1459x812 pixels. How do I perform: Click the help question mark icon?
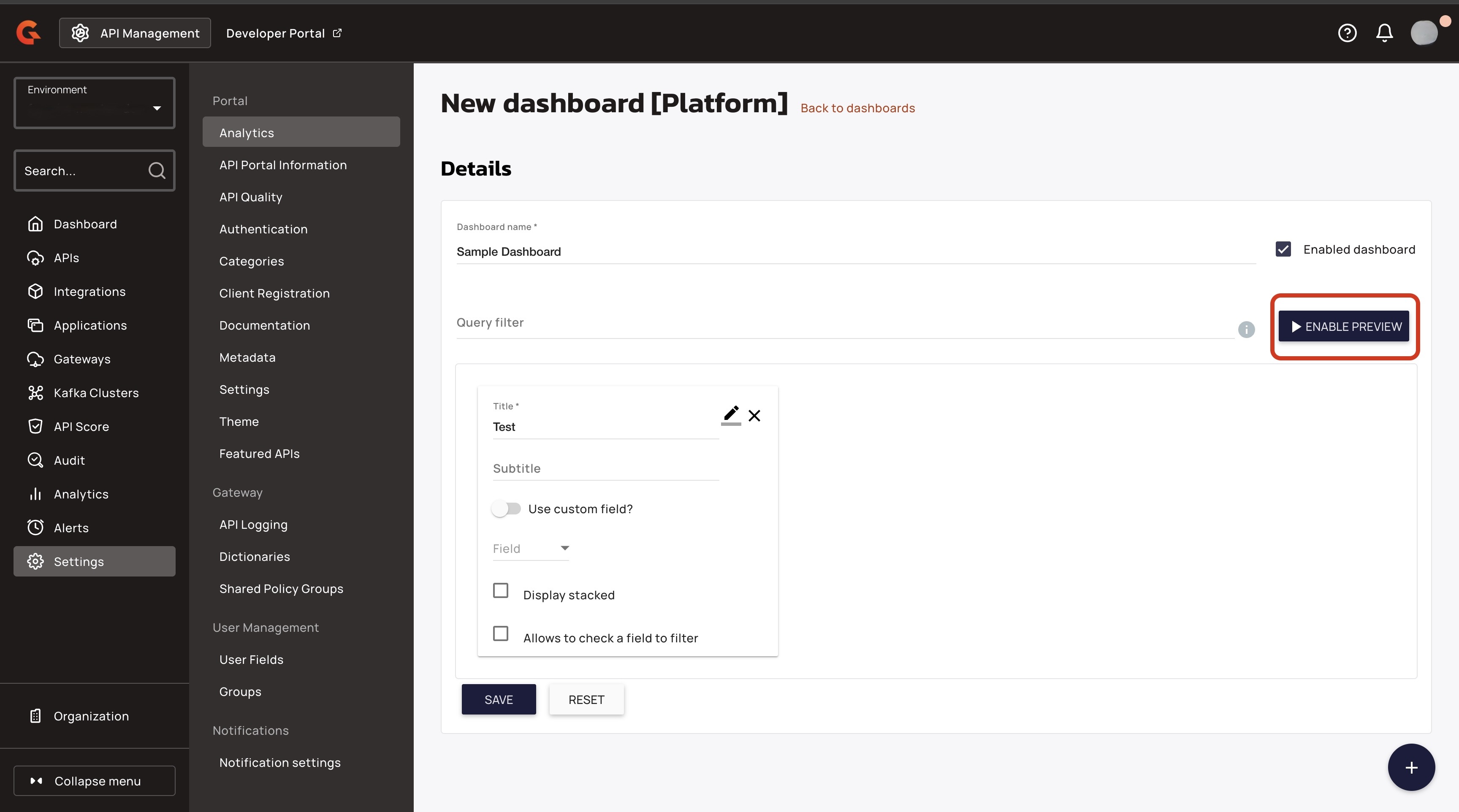(x=1347, y=33)
